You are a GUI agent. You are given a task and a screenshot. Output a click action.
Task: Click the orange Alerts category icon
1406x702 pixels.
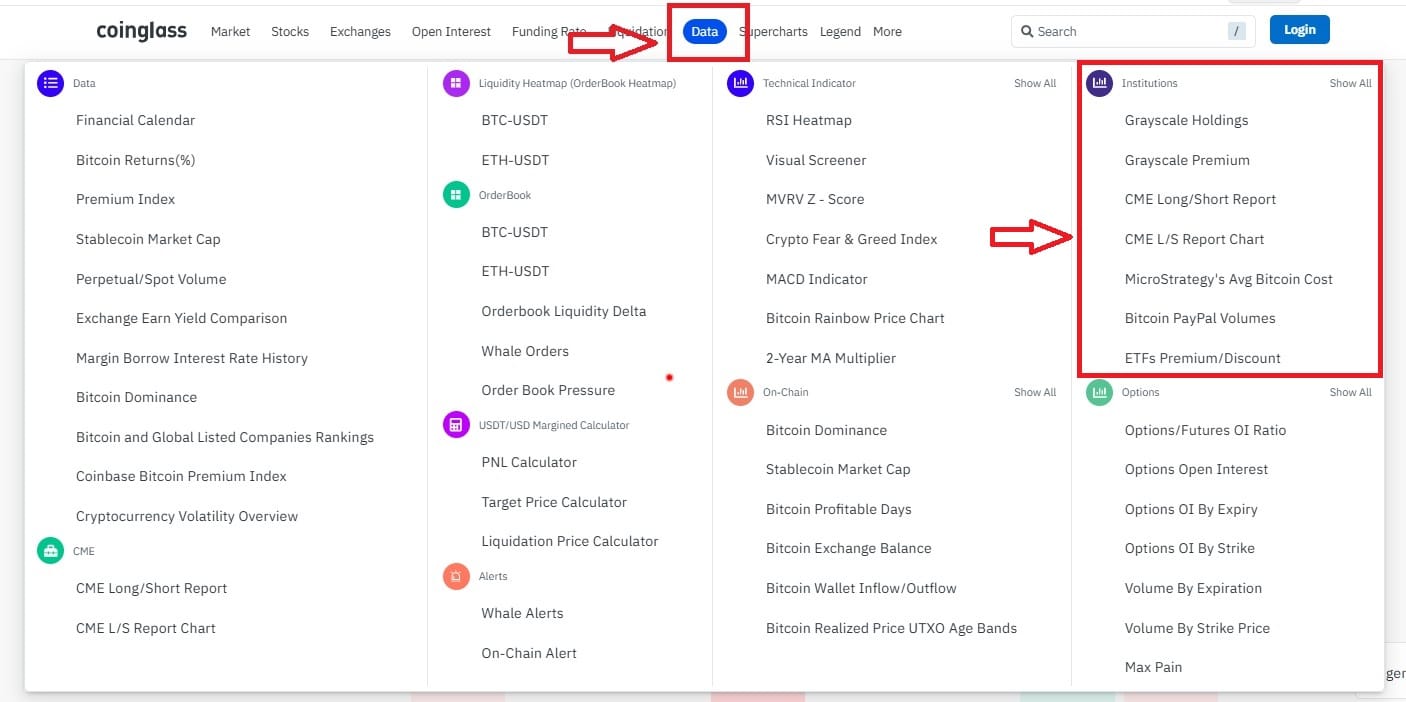click(x=456, y=576)
